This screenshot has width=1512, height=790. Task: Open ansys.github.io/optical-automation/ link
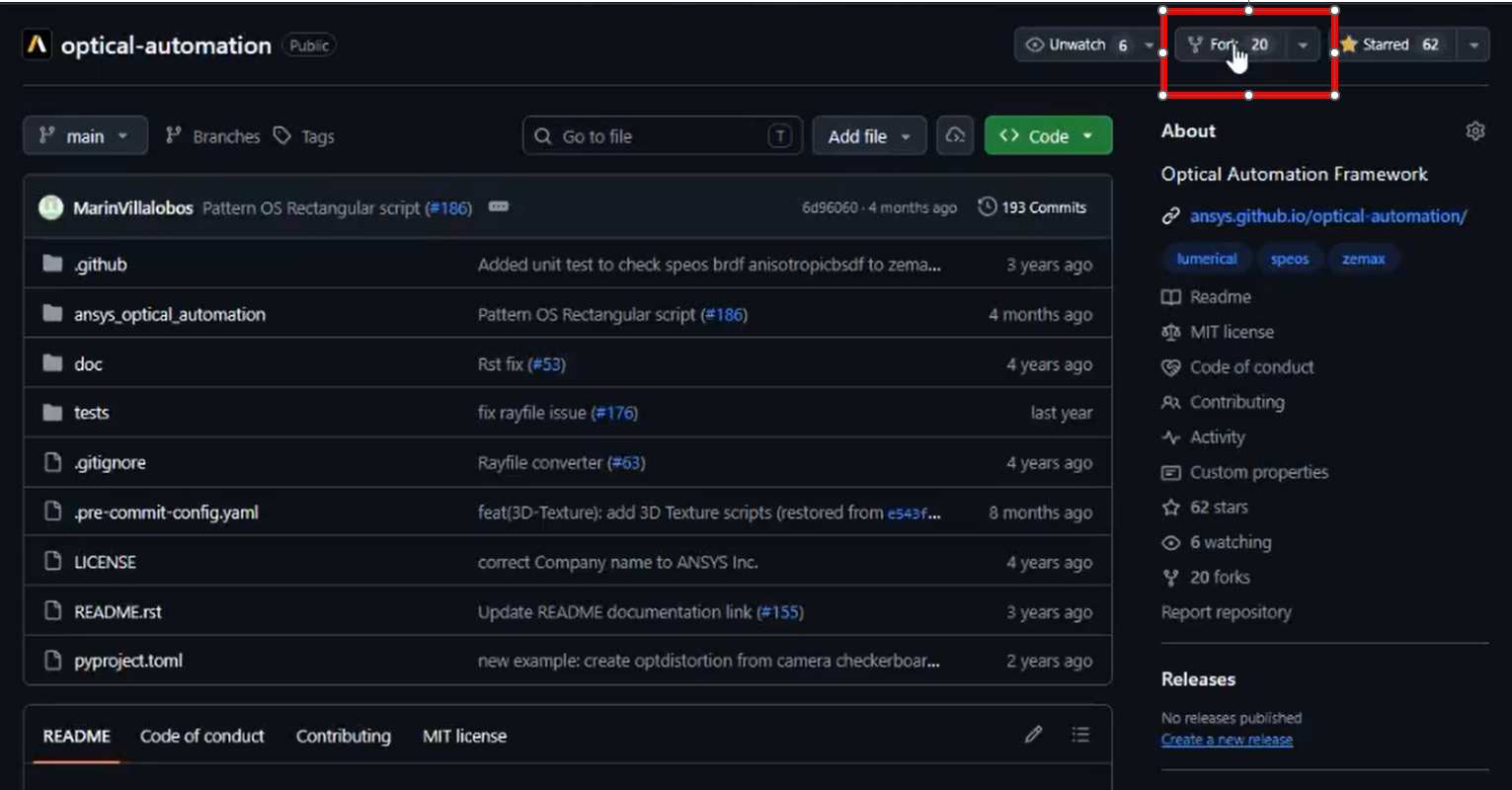(1328, 216)
